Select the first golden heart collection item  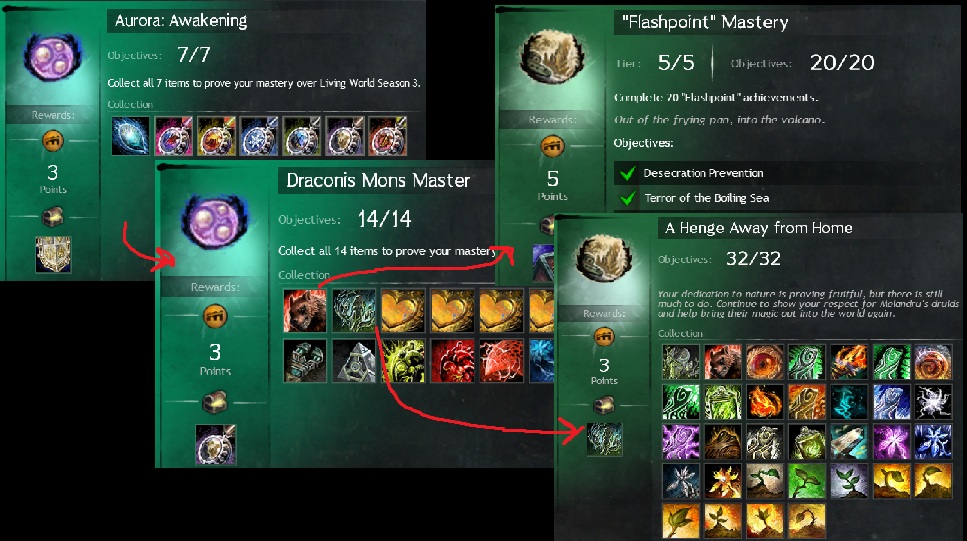pos(403,311)
